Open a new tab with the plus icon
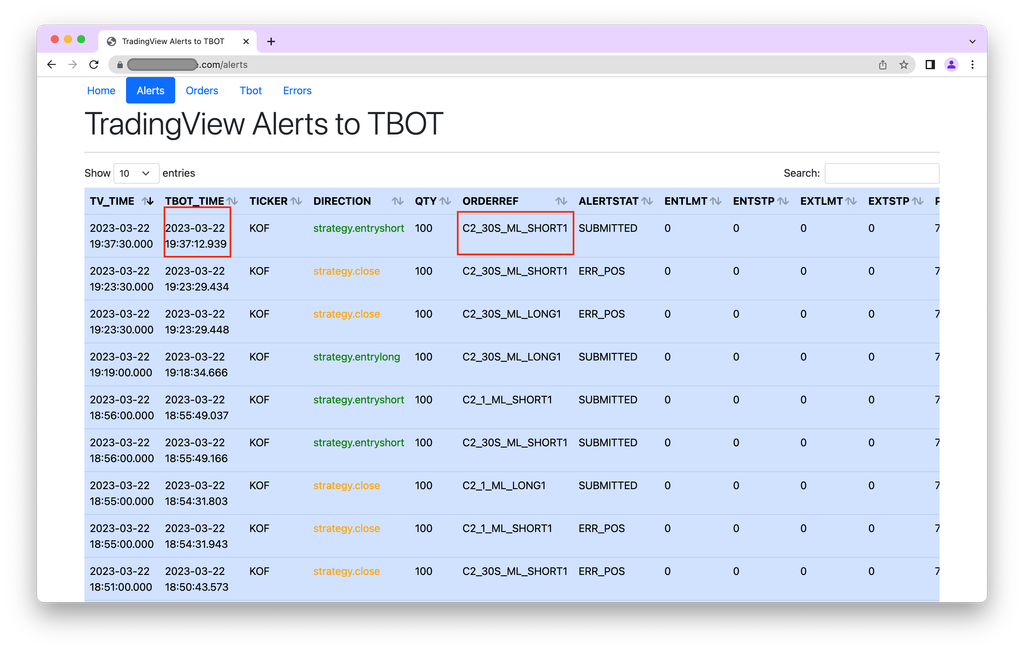The height and width of the screenshot is (651, 1024). 271,41
